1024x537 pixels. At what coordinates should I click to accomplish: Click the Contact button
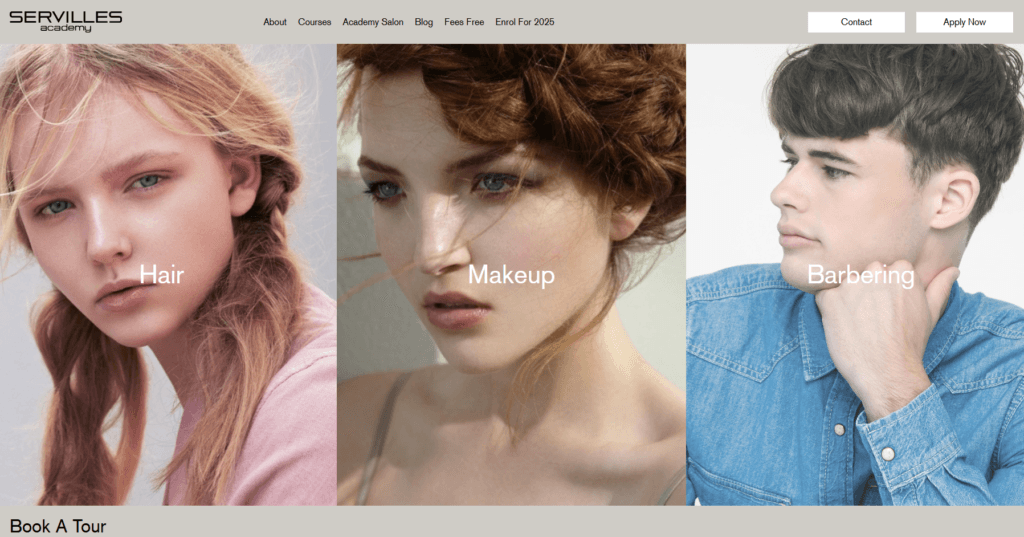856,22
